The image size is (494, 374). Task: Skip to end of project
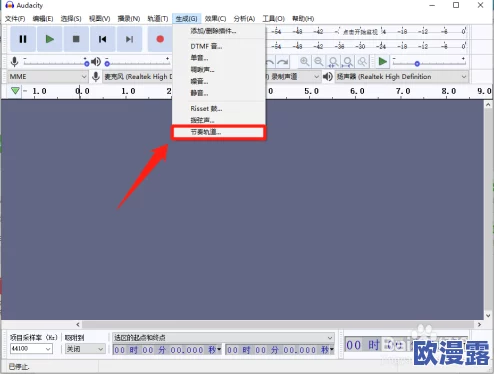pyautogui.click(x=129, y=39)
